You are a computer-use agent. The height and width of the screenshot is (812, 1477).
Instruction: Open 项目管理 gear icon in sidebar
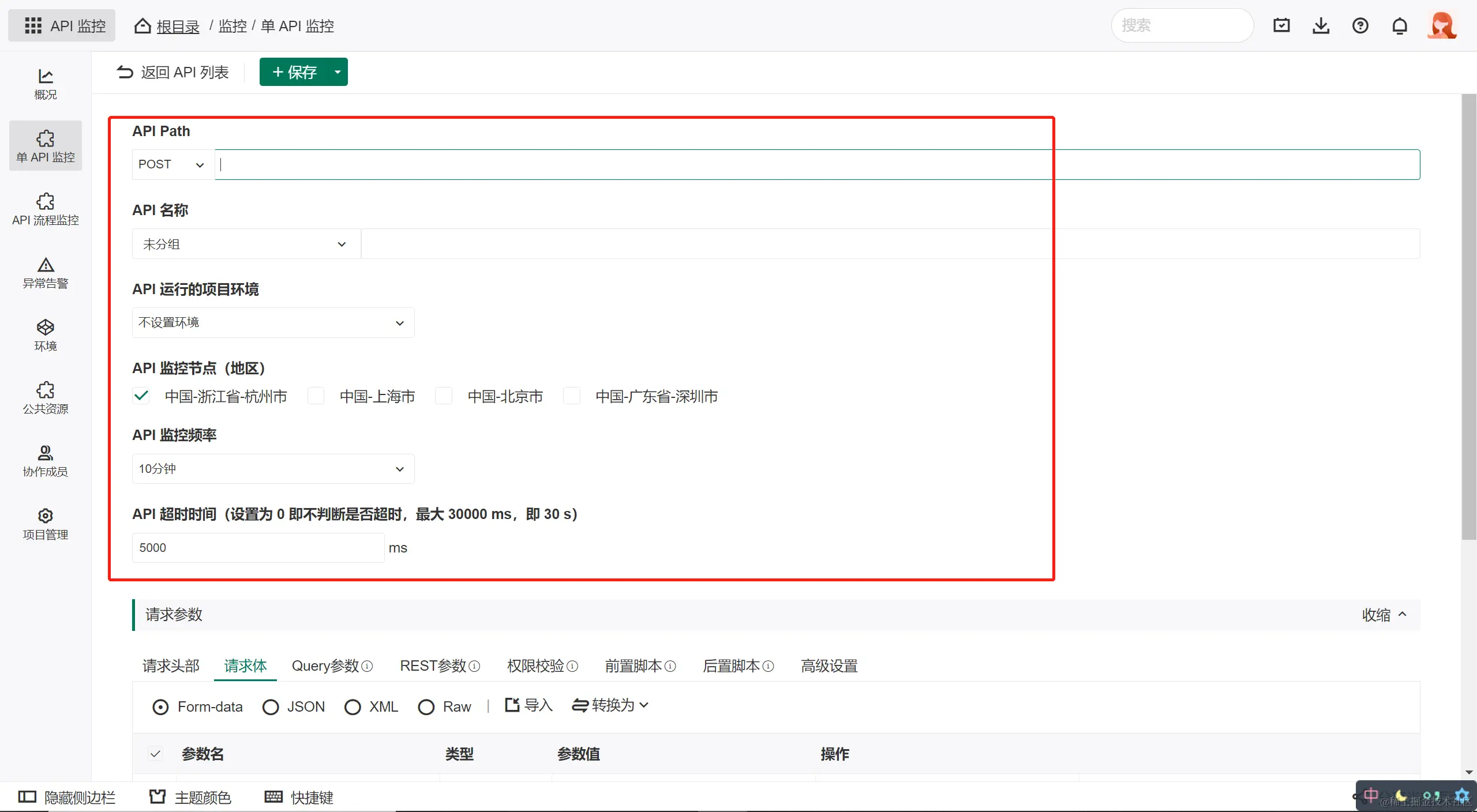pyautogui.click(x=45, y=524)
